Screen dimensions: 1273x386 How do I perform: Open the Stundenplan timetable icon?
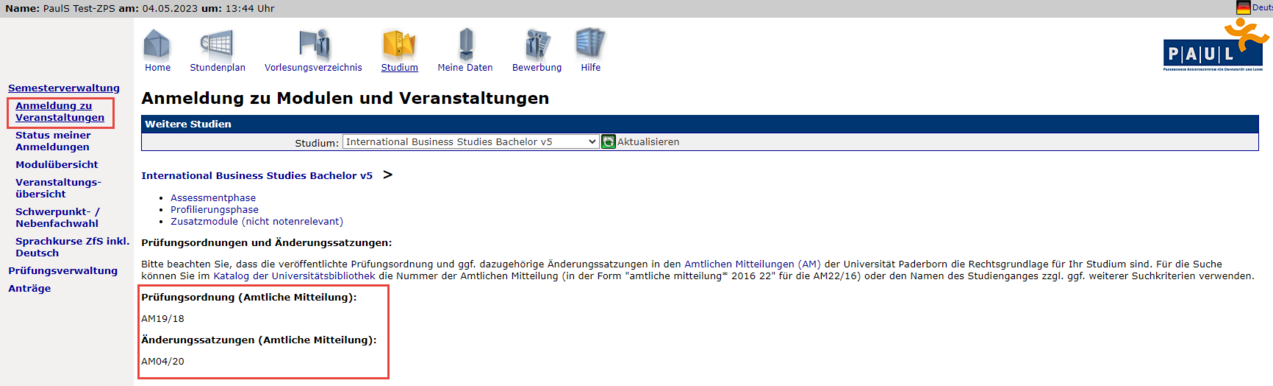coord(217,45)
